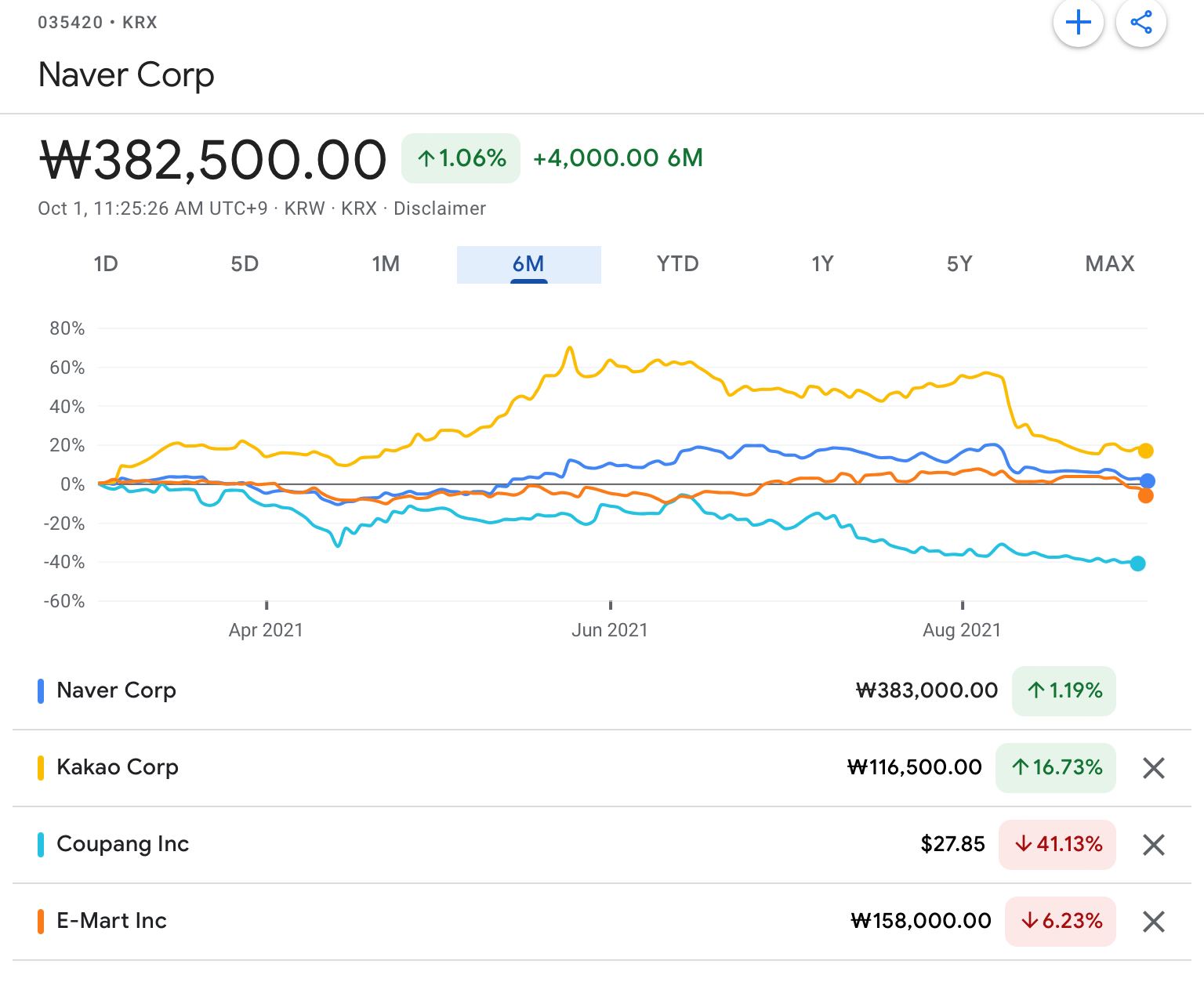Click the Naver Corp page title

126,75
